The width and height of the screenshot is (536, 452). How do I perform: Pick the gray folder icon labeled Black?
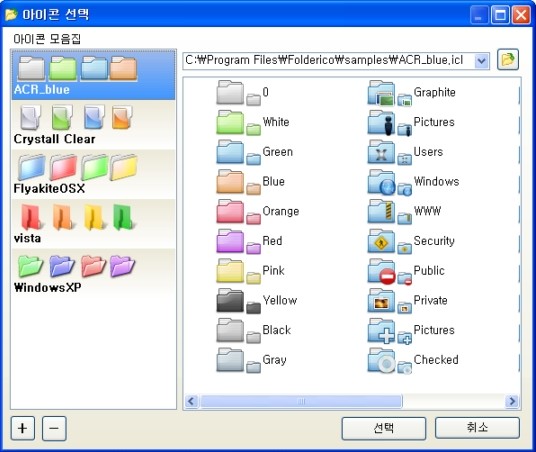(x=230, y=330)
